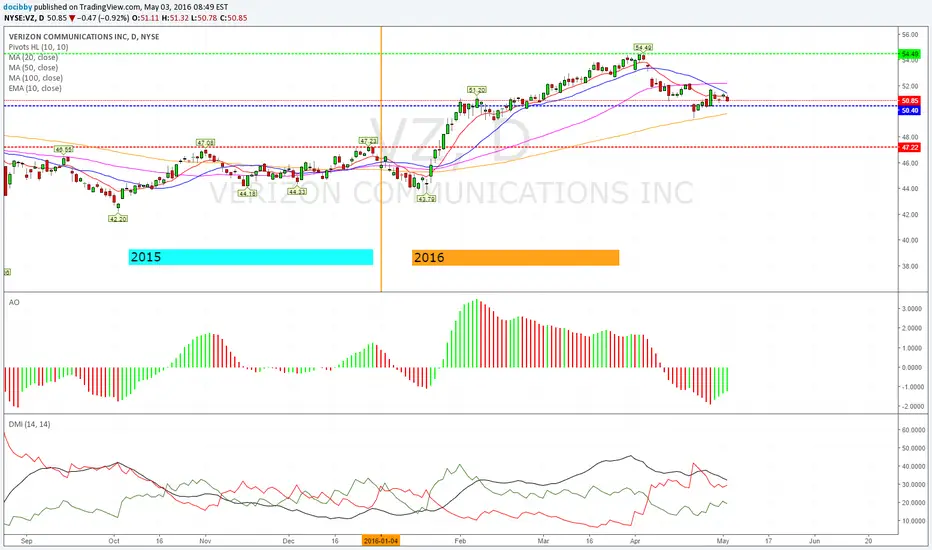
Task: Select the VERIZON COMMUNICATIONS INC, D, NYSE legend title
Action: (x=84, y=37)
